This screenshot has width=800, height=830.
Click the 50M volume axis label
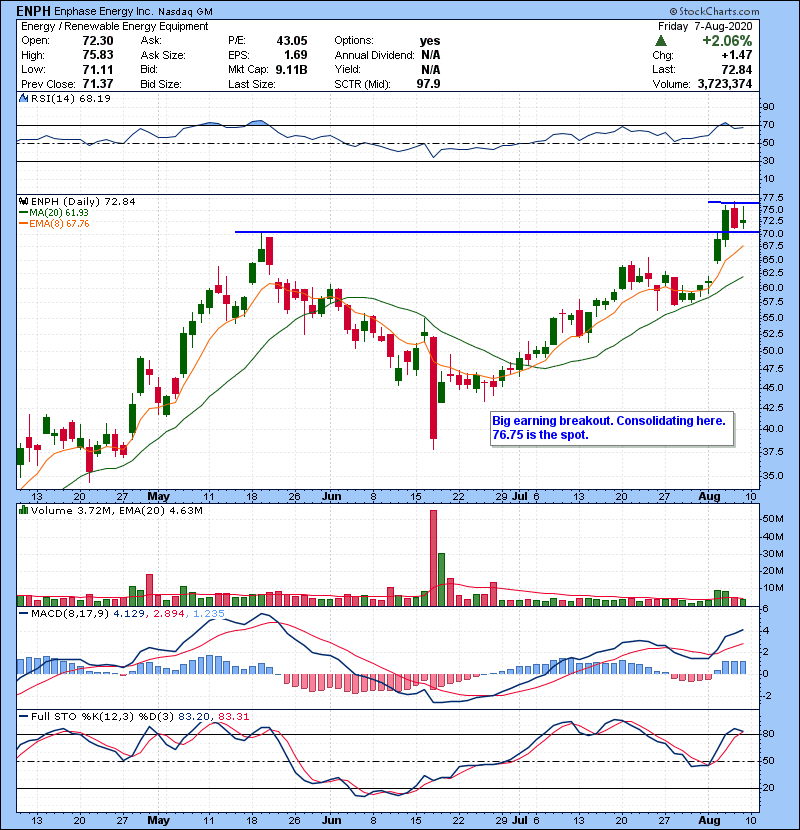pos(772,519)
